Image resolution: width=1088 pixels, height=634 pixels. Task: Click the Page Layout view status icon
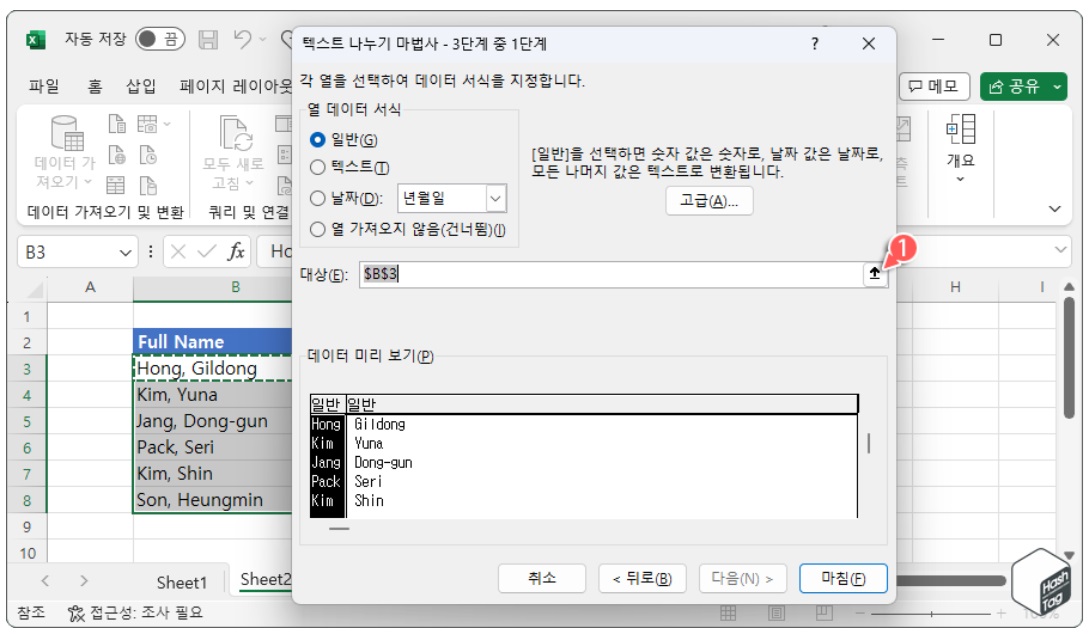point(776,612)
